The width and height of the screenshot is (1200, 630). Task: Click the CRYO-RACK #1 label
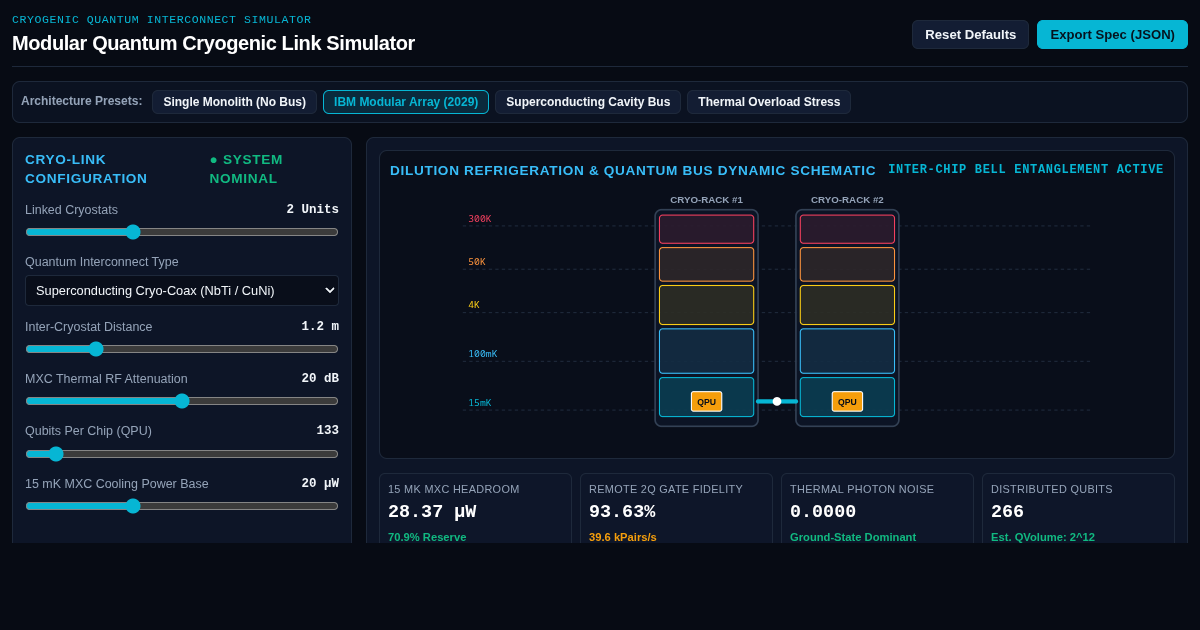coord(706,200)
